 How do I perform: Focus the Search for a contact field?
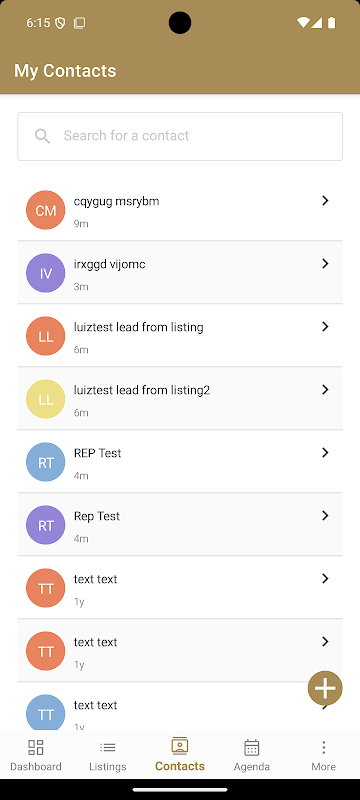click(180, 136)
